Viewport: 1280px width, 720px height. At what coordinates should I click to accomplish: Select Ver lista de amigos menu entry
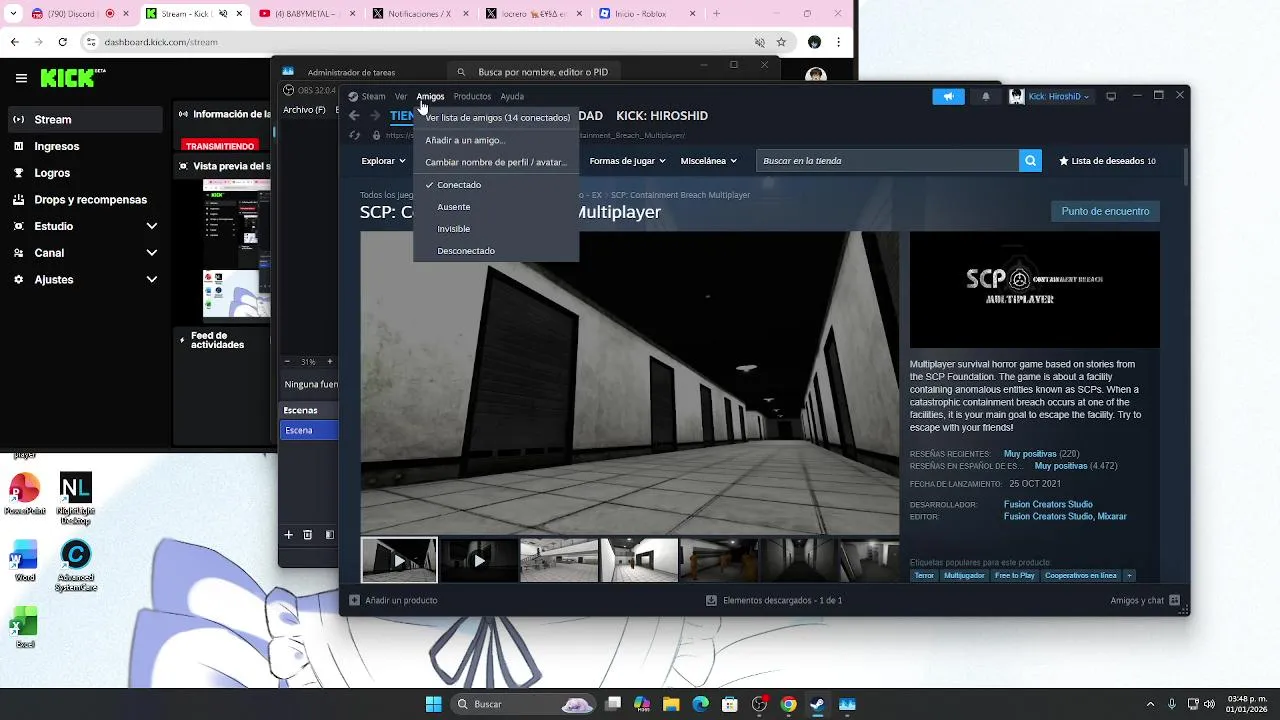[x=496, y=118]
